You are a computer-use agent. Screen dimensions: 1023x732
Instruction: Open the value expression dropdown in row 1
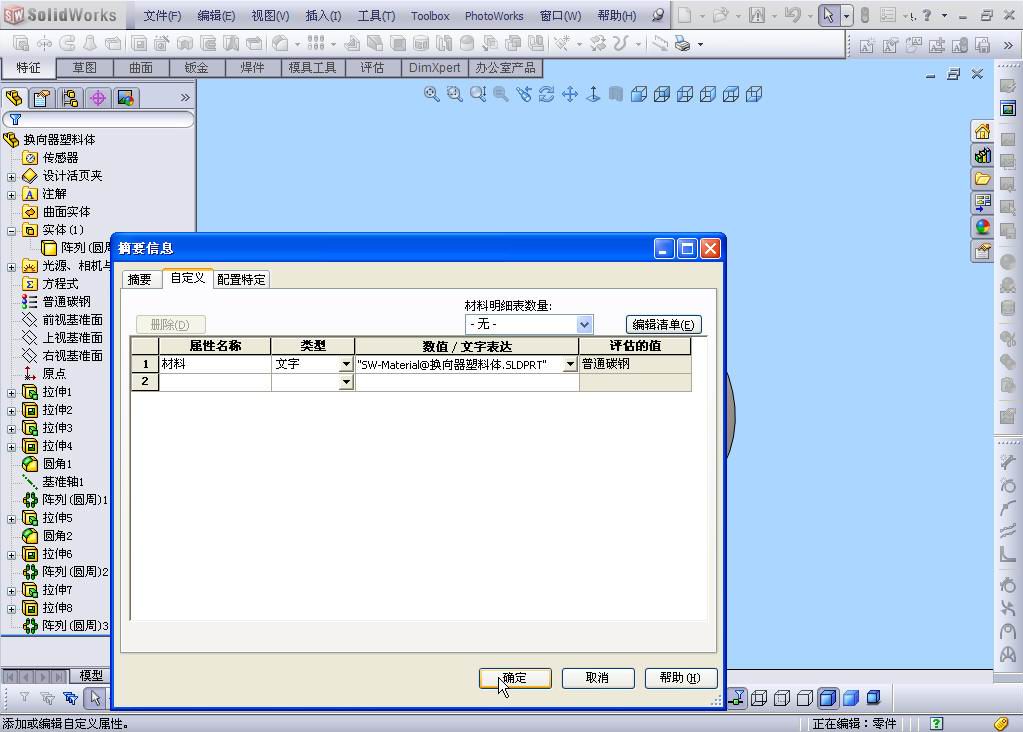(570, 365)
